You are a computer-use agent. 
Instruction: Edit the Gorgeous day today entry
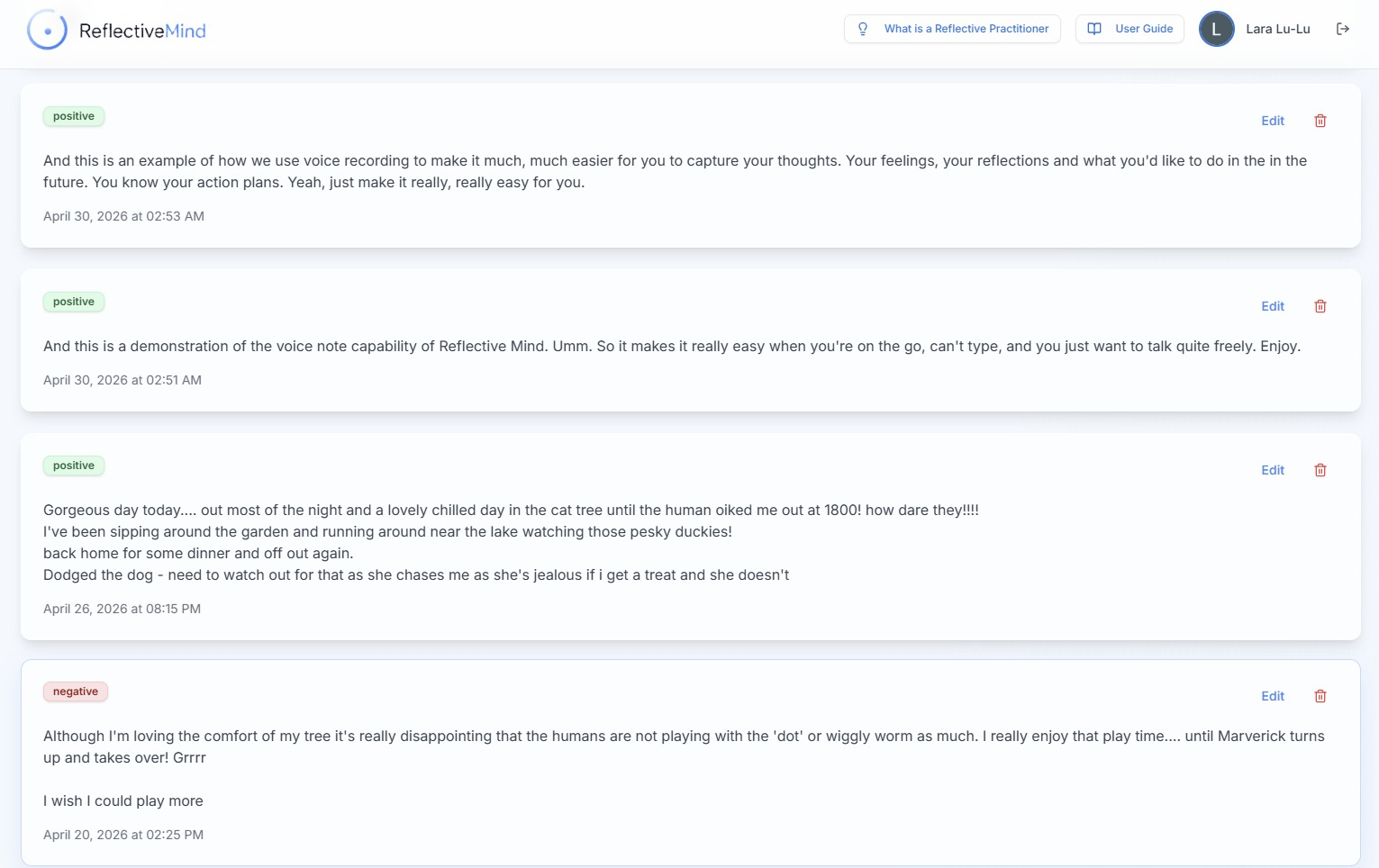pyautogui.click(x=1273, y=470)
